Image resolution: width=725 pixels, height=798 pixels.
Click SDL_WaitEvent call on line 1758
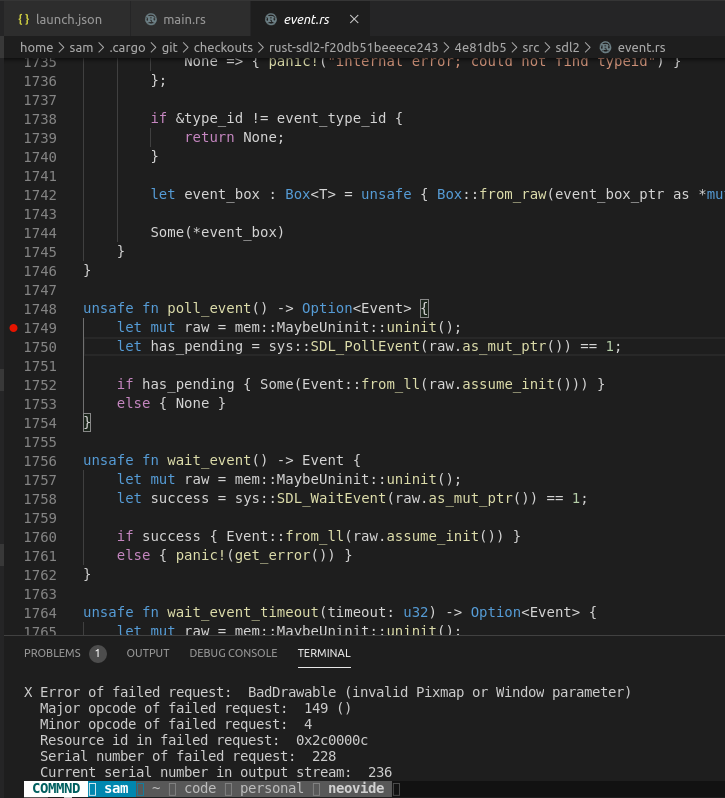(332, 498)
